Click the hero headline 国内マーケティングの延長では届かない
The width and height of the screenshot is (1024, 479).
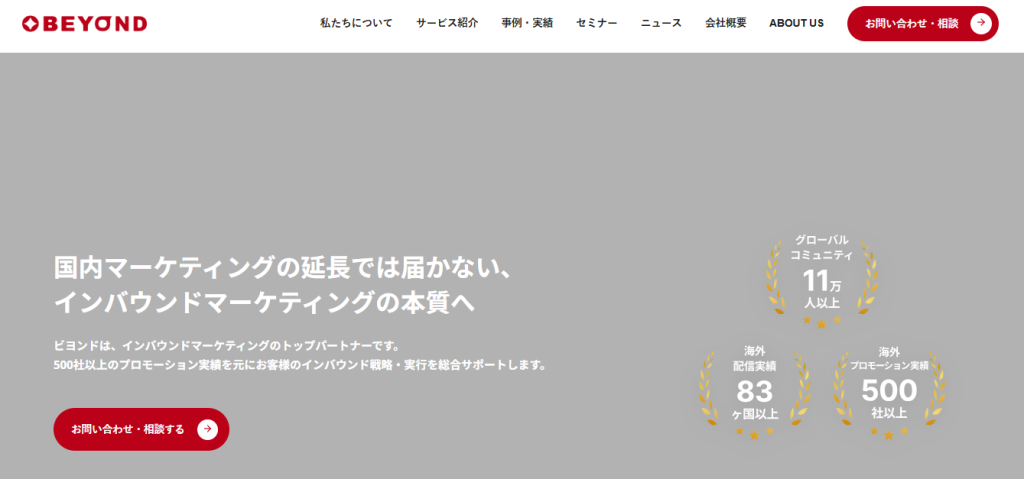(x=283, y=268)
